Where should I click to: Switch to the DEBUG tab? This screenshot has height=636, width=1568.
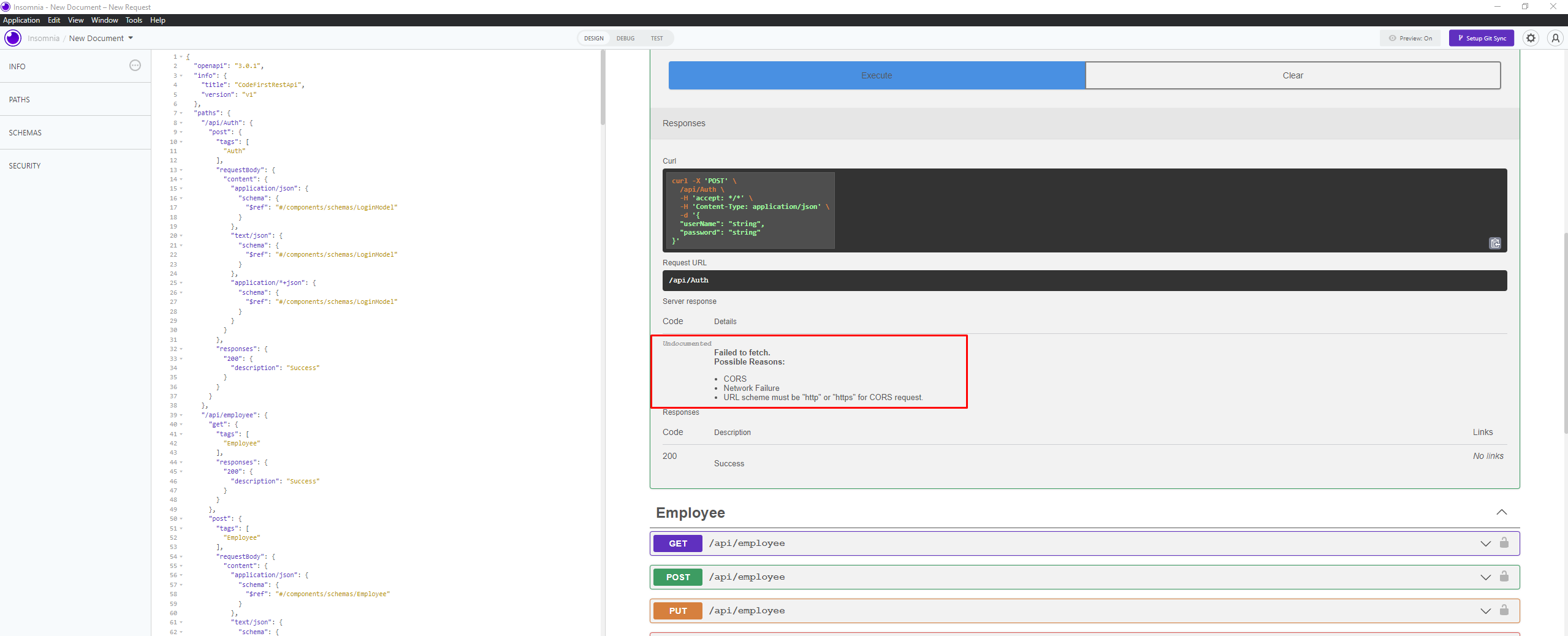(625, 38)
